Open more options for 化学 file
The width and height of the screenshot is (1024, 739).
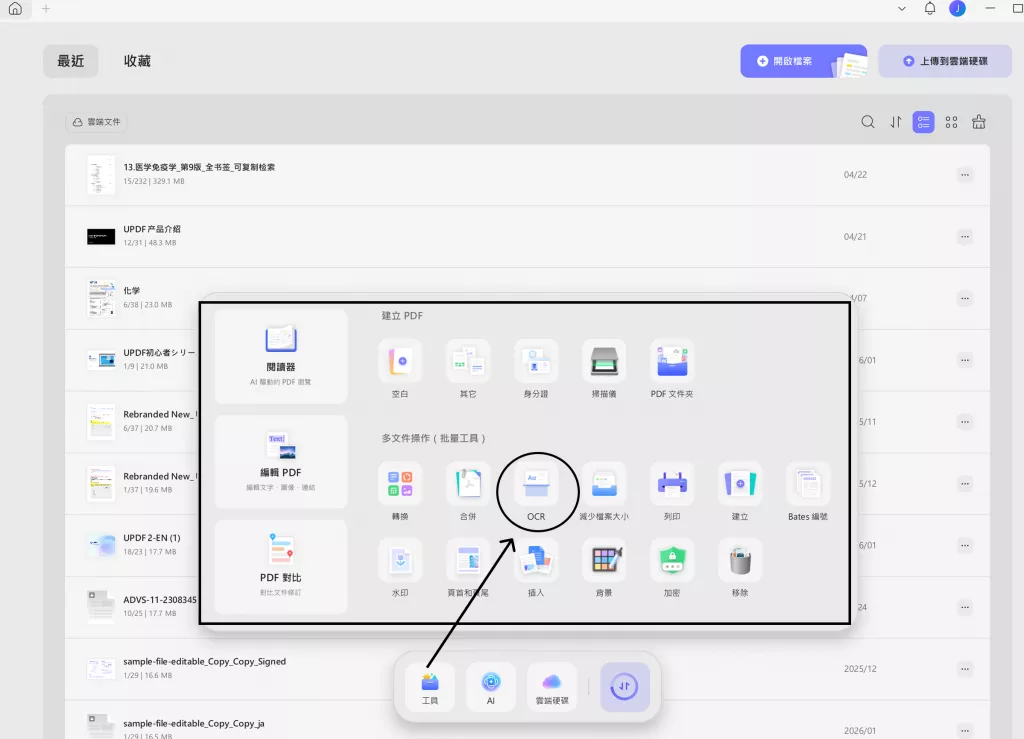(965, 298)
